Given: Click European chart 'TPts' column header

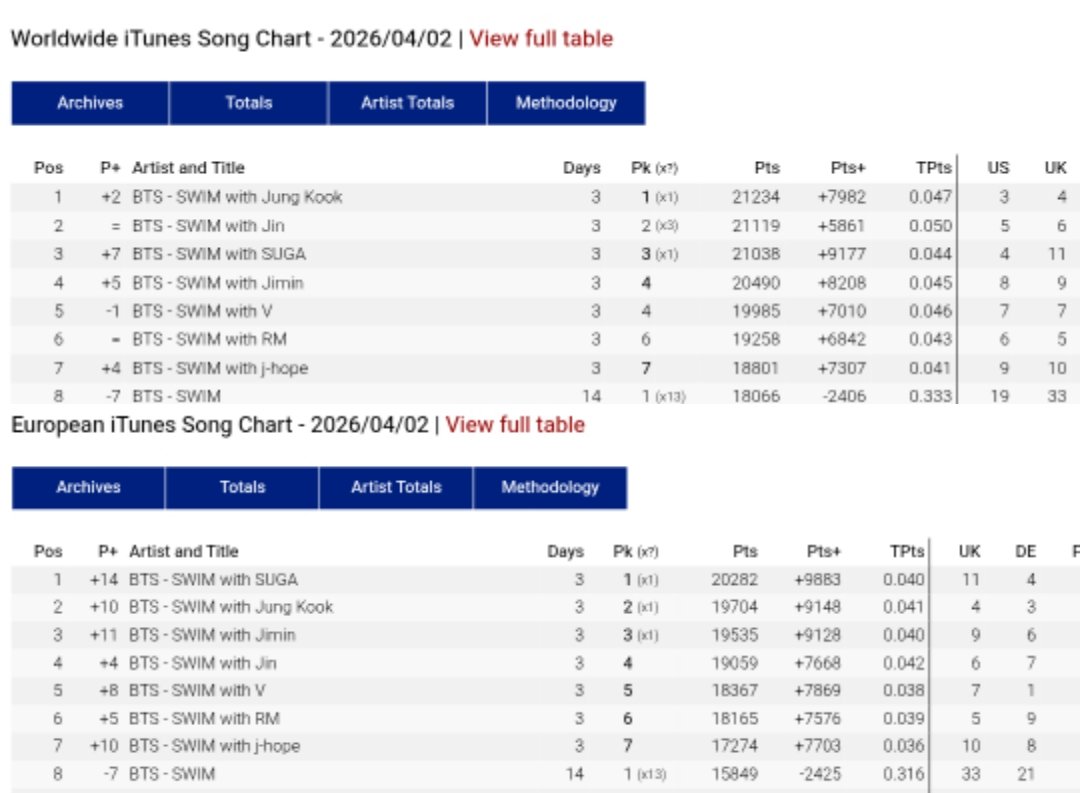Looking at the screenshot, I should pos(907,552).
